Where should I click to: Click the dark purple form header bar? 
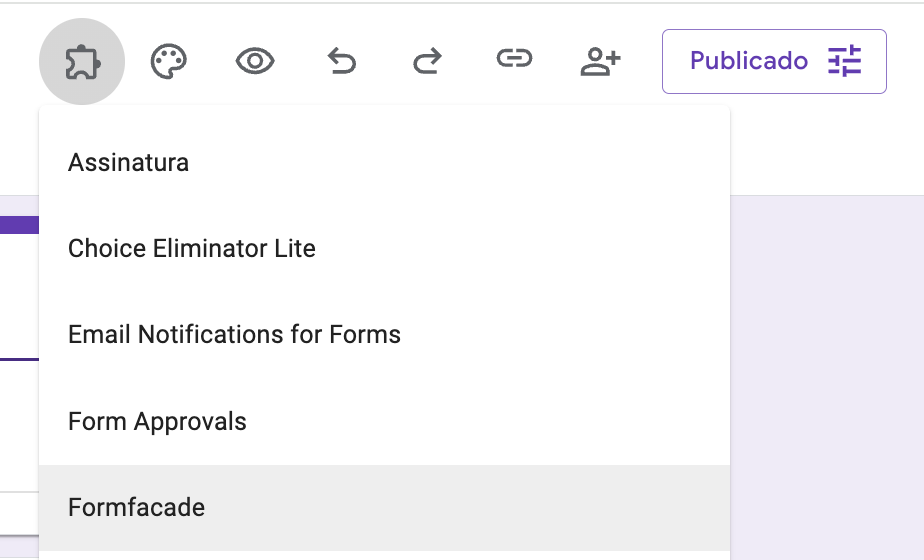(19, 225)
